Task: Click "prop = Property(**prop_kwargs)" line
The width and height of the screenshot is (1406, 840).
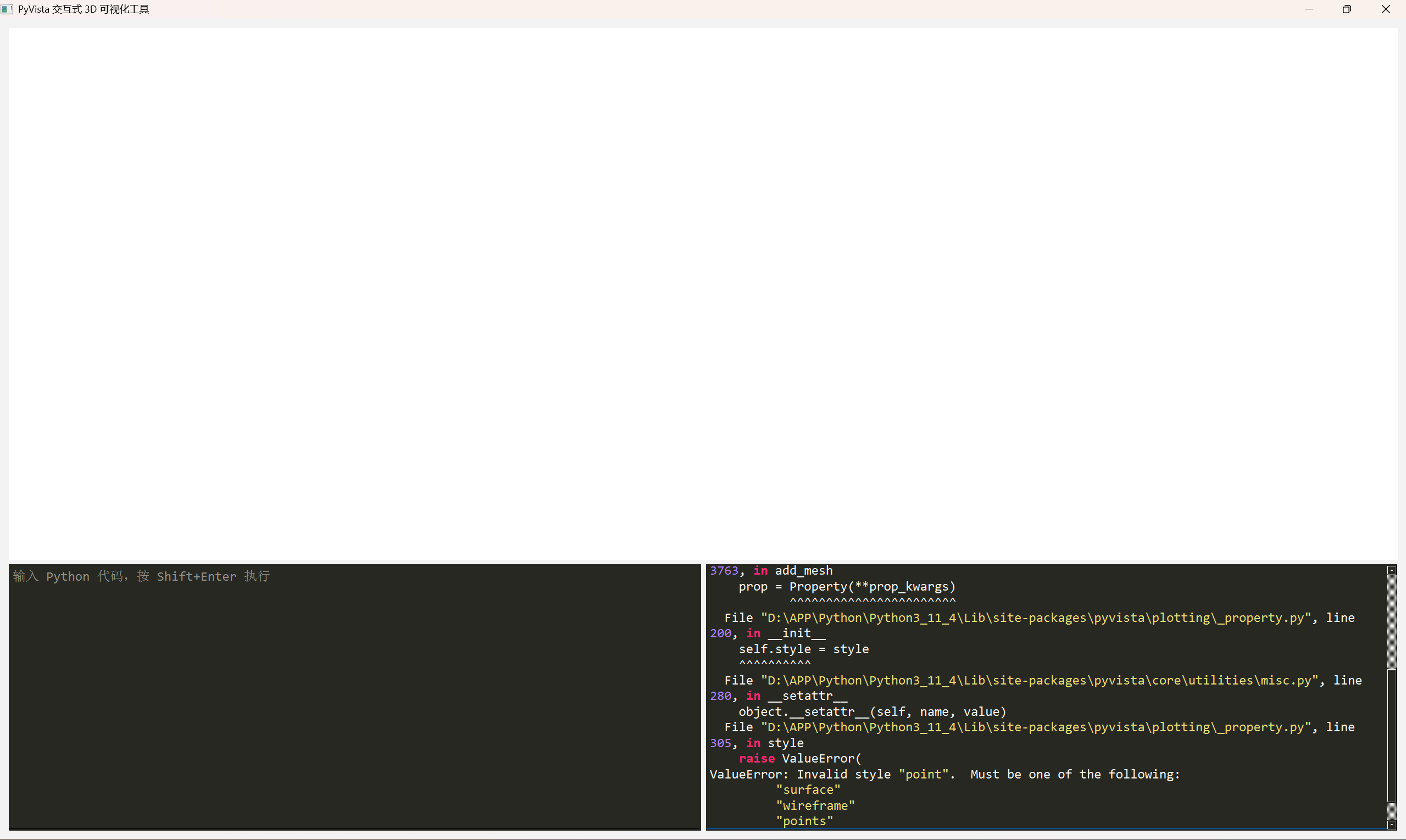Action: [846, 586]
